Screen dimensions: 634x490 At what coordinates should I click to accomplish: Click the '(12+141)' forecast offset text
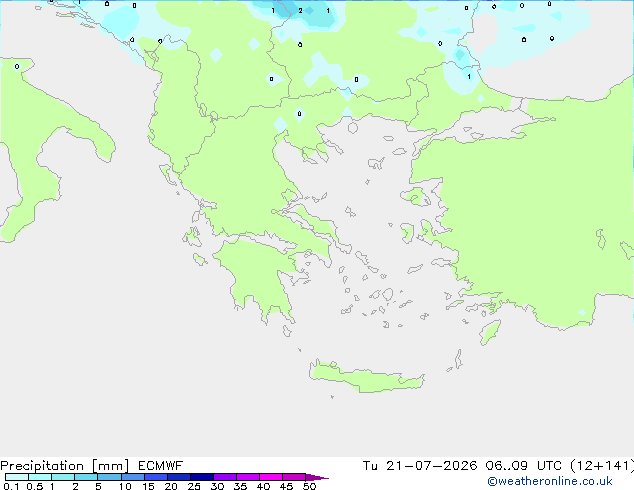point(602,466)
